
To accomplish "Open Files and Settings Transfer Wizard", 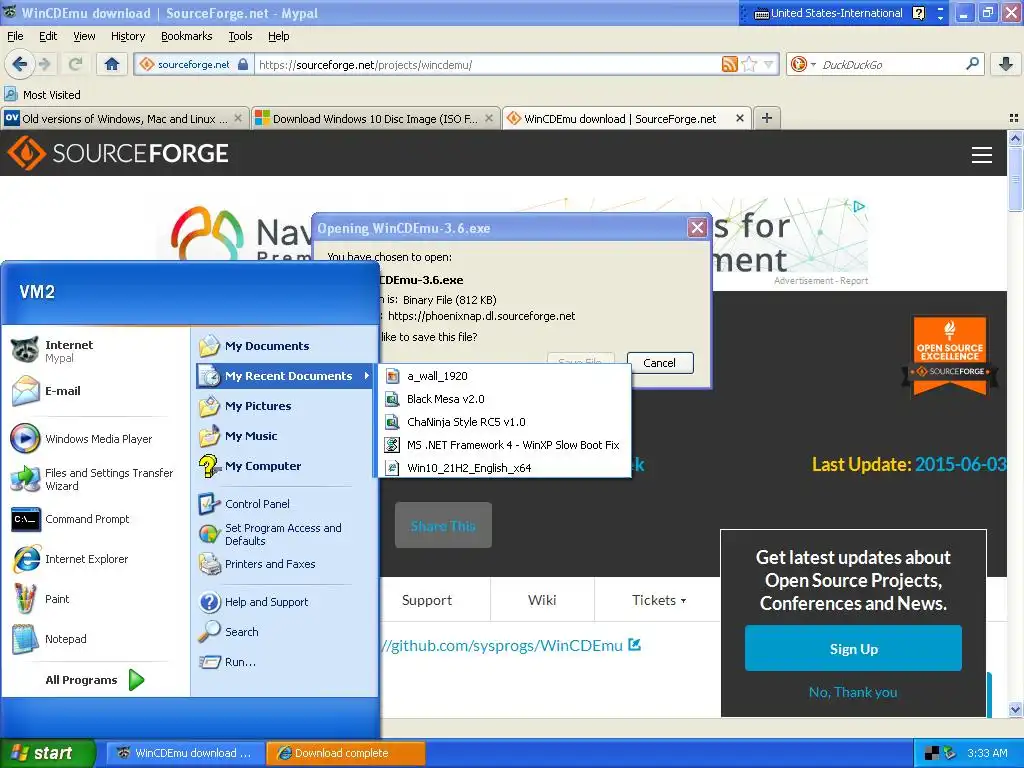I will [x=95, y=479].
